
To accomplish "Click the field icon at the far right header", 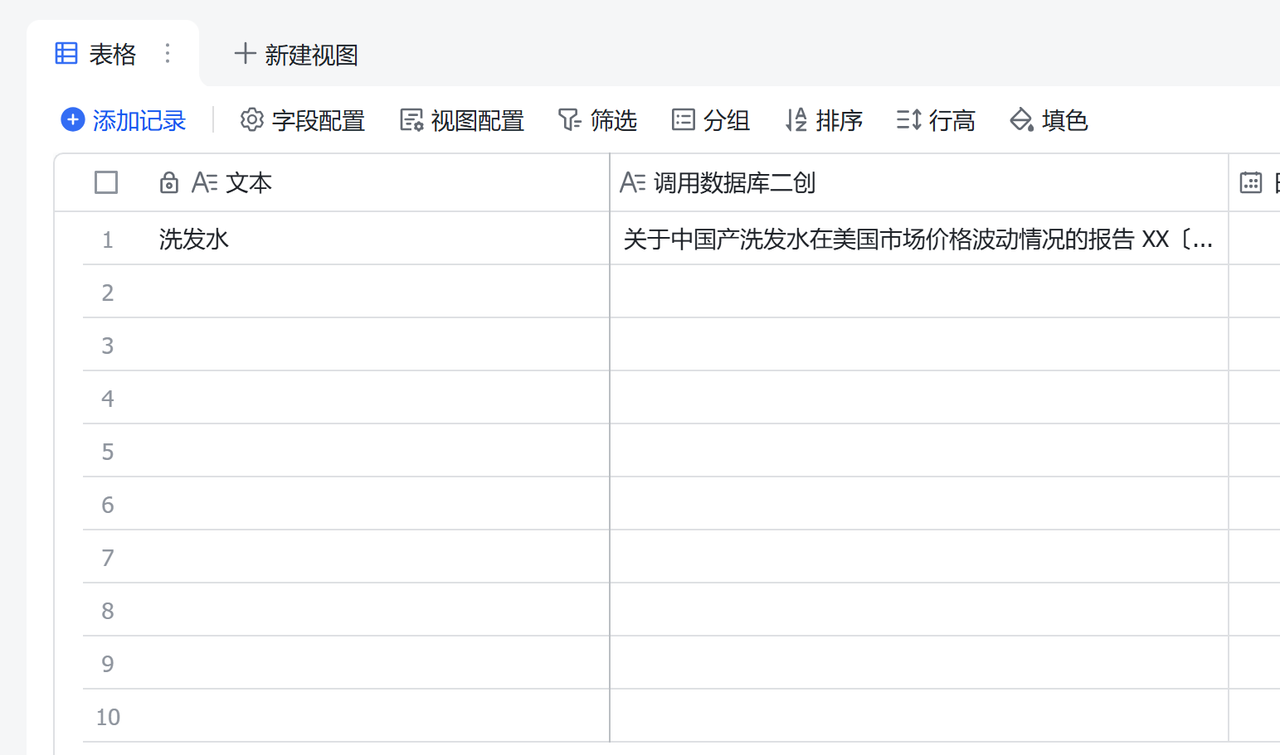I will click(1251, 182).
